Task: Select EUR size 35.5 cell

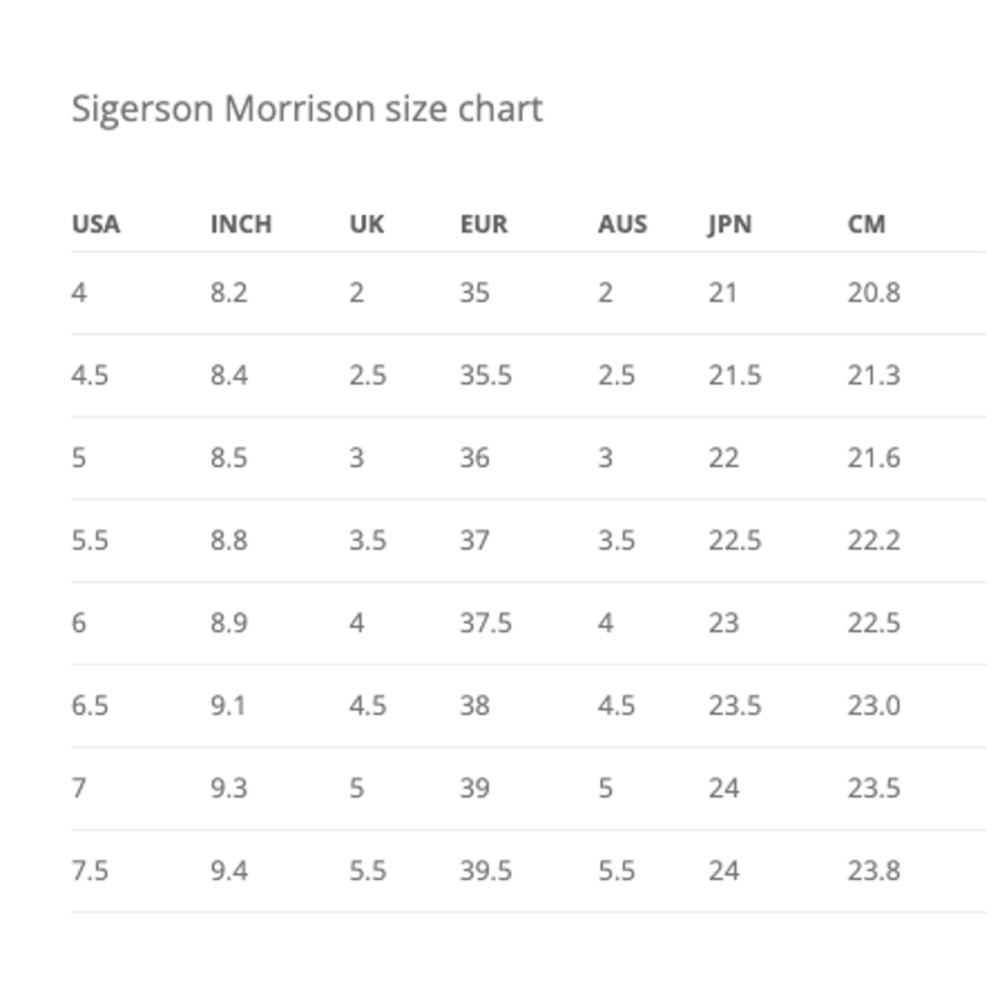Action: [x=486, y=375]
